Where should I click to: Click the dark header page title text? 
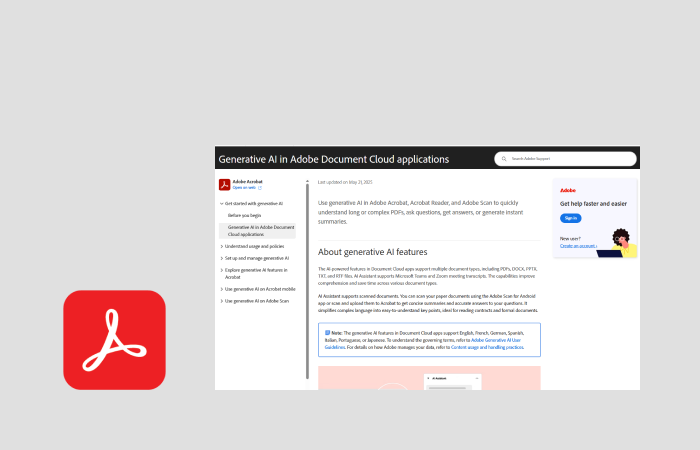coord(333,159)
